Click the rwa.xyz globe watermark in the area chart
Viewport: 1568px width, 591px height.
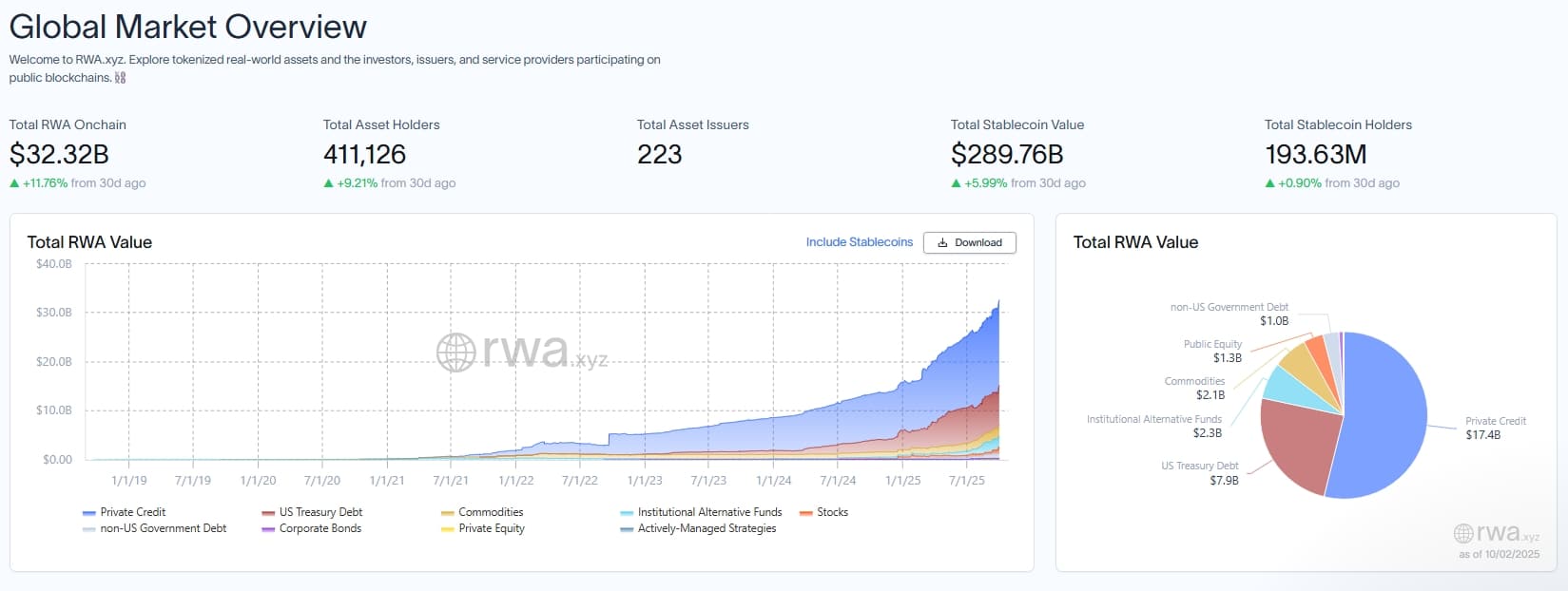pos(455,353)
